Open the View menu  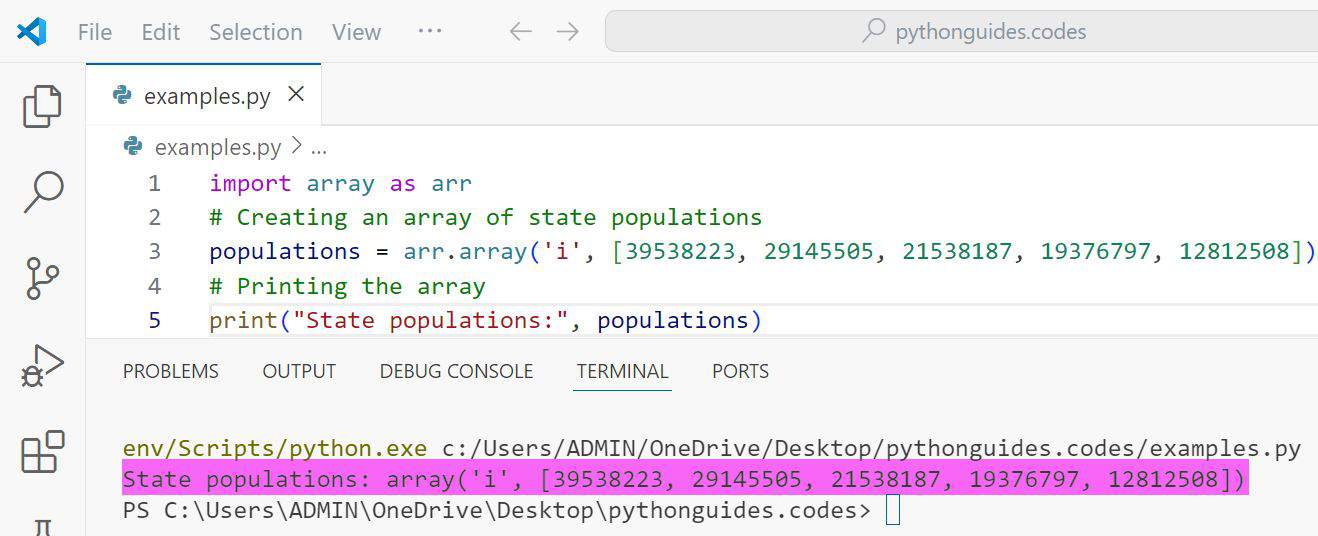(x=356, y=32)
